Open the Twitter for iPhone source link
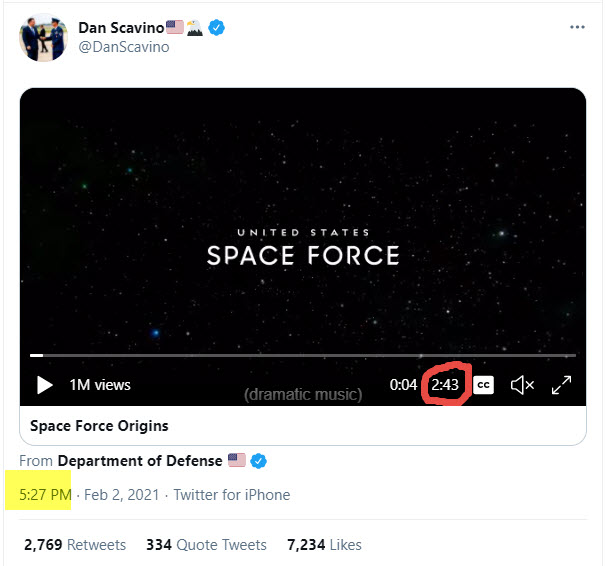 click(232, 495)
